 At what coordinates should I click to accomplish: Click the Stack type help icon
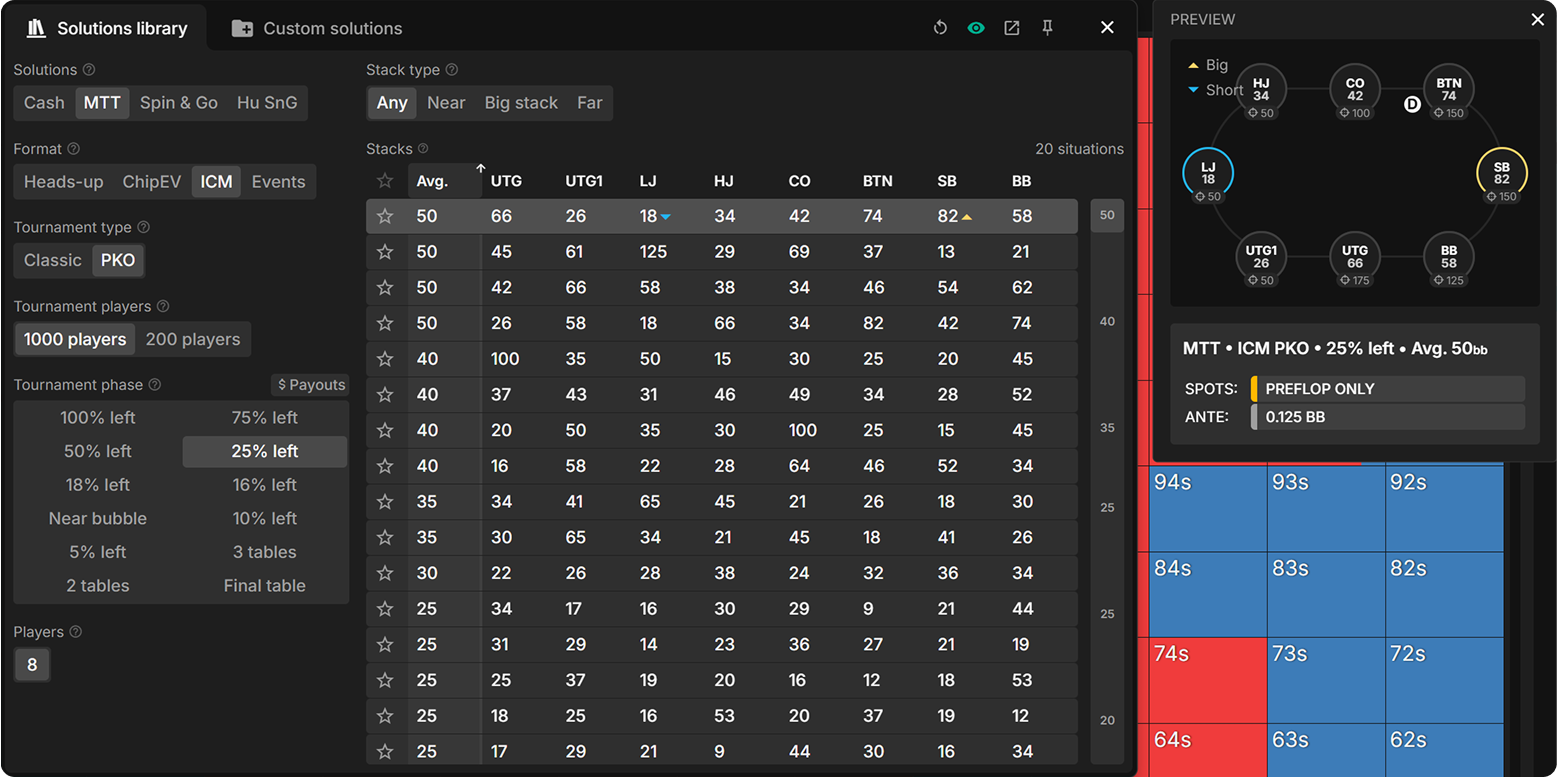451,70
